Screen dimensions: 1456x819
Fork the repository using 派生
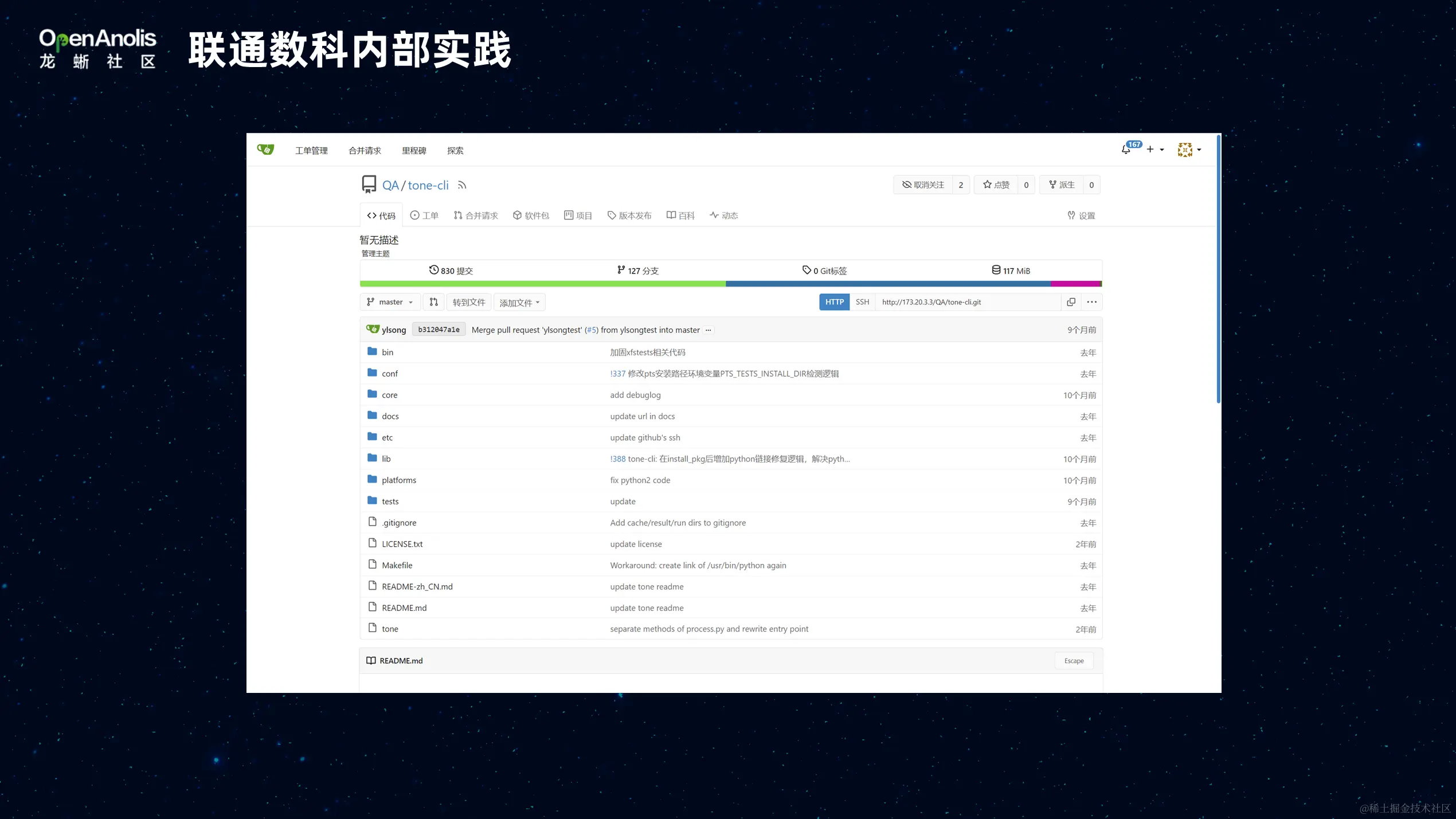[1061, 185]
